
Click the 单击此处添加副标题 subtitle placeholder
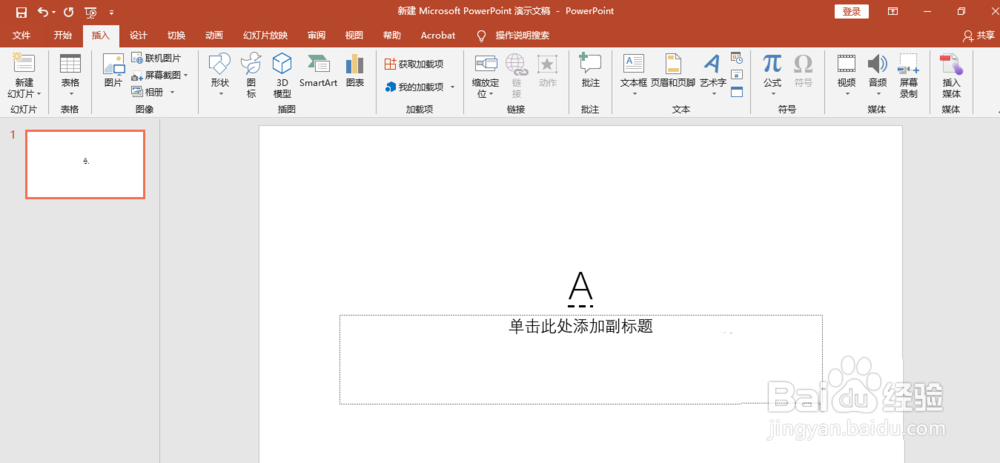580,359
